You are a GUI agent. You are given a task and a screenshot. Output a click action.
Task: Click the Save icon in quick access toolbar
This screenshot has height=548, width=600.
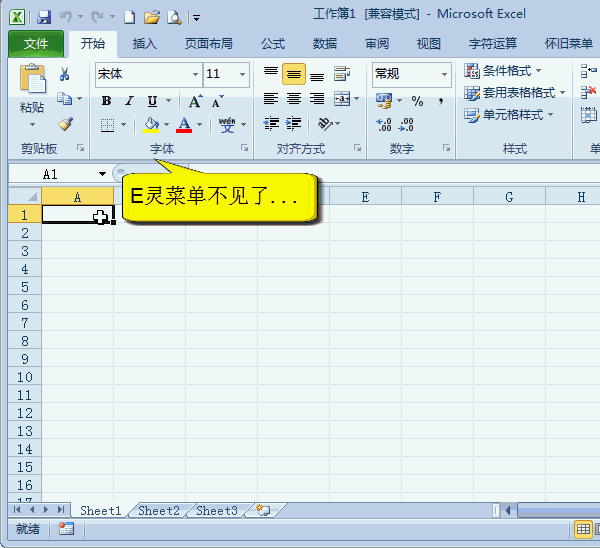44,17
